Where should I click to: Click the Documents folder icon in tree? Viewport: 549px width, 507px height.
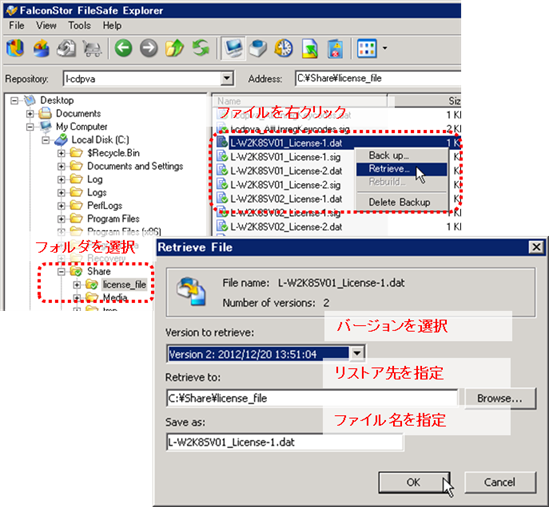[x=45, y=113]
